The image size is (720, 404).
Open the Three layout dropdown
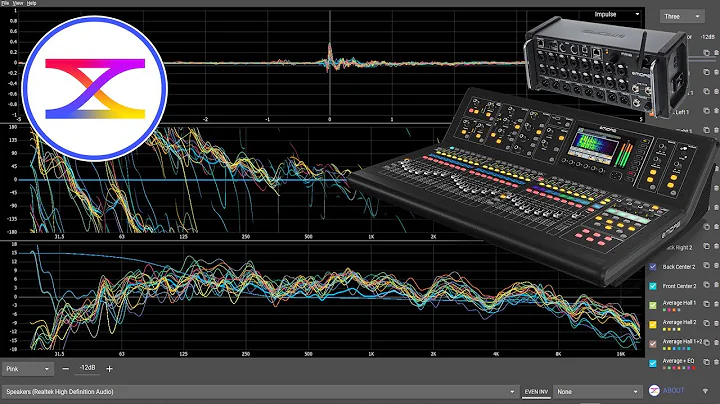click(682, 17)
